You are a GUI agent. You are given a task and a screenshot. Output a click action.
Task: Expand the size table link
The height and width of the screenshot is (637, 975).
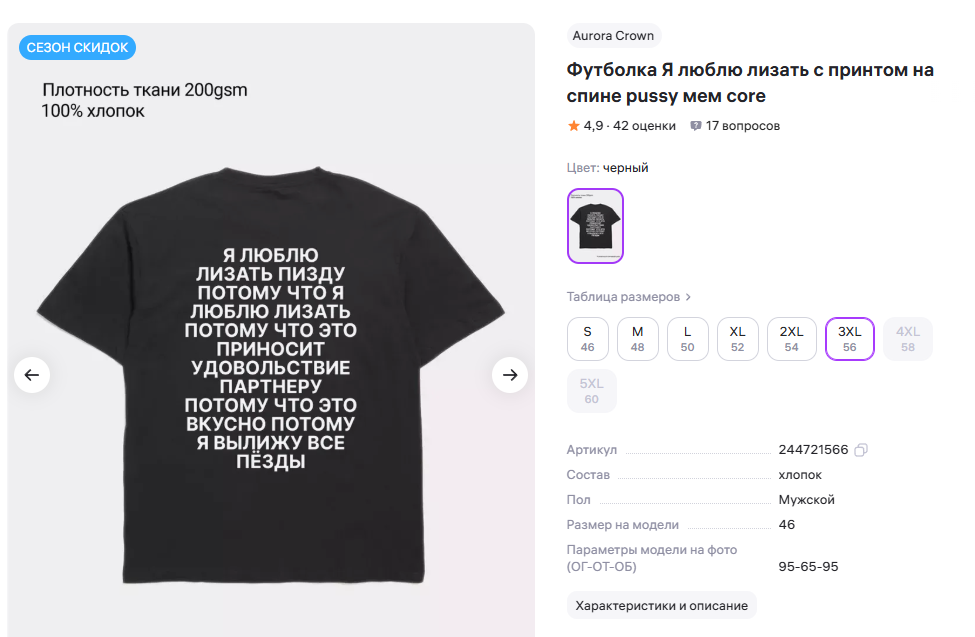[x=629, y=297]
